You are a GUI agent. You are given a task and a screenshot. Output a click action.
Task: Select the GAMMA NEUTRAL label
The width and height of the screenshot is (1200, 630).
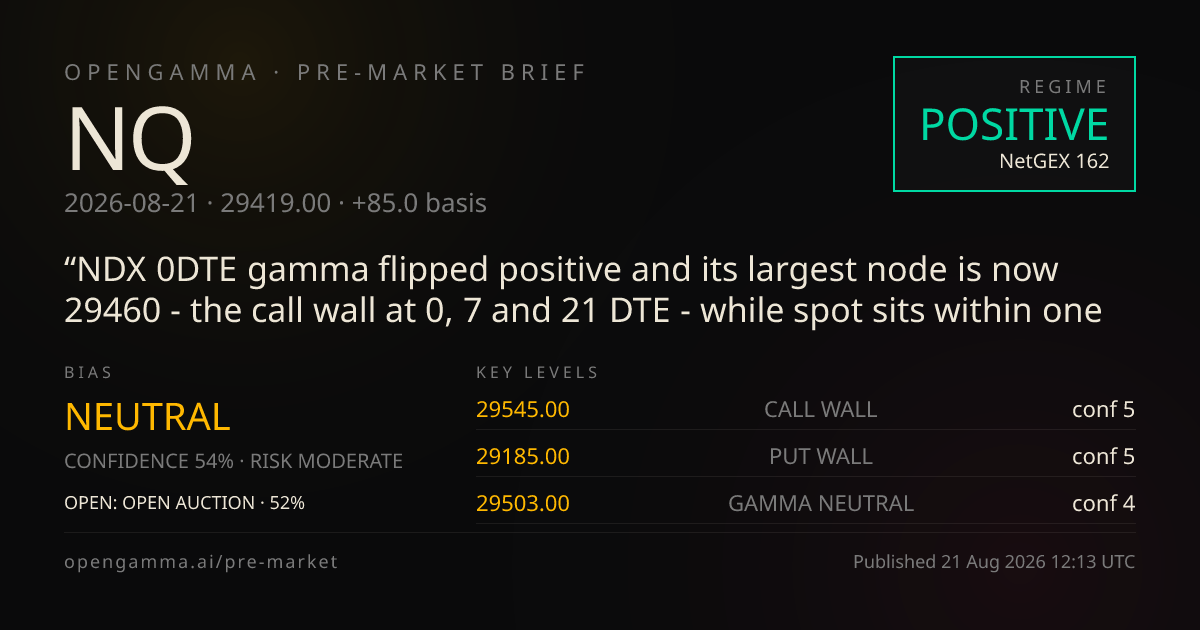[x=821, y=503]
